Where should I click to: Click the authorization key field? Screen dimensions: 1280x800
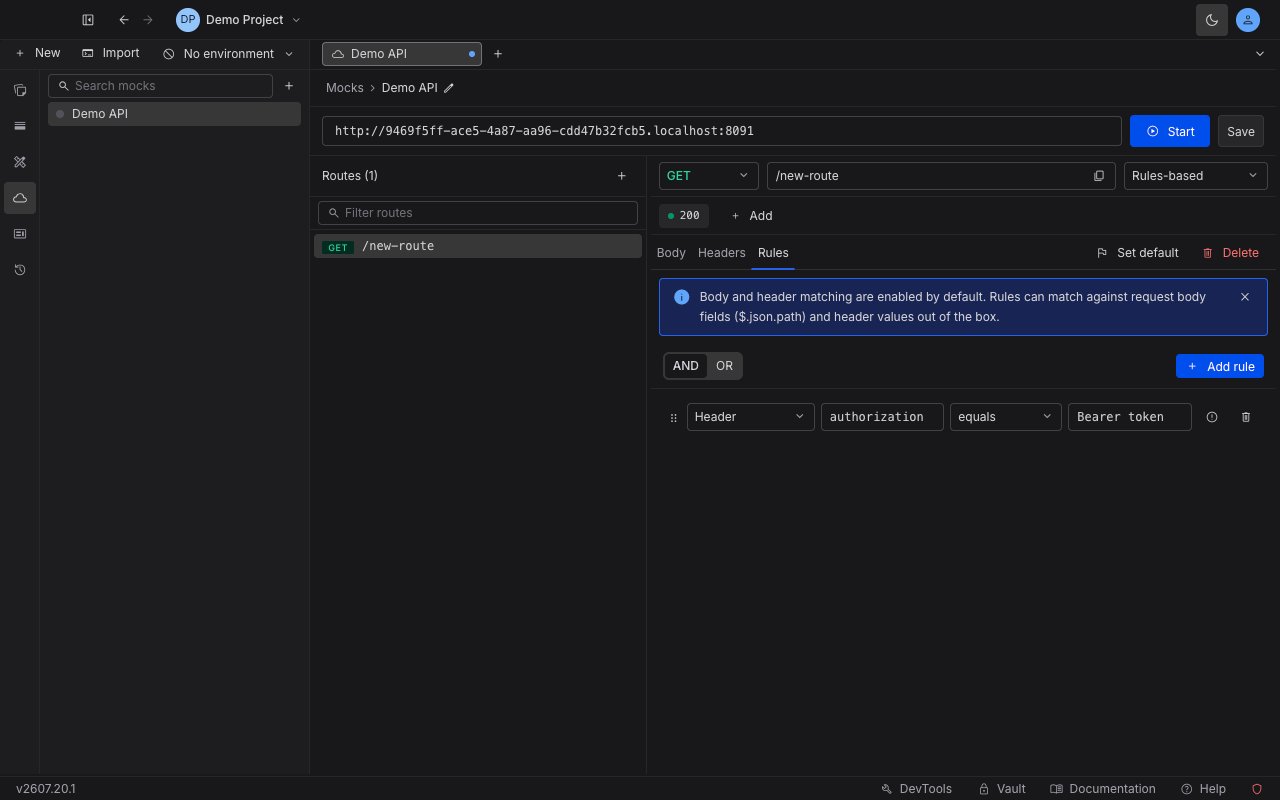882,417
